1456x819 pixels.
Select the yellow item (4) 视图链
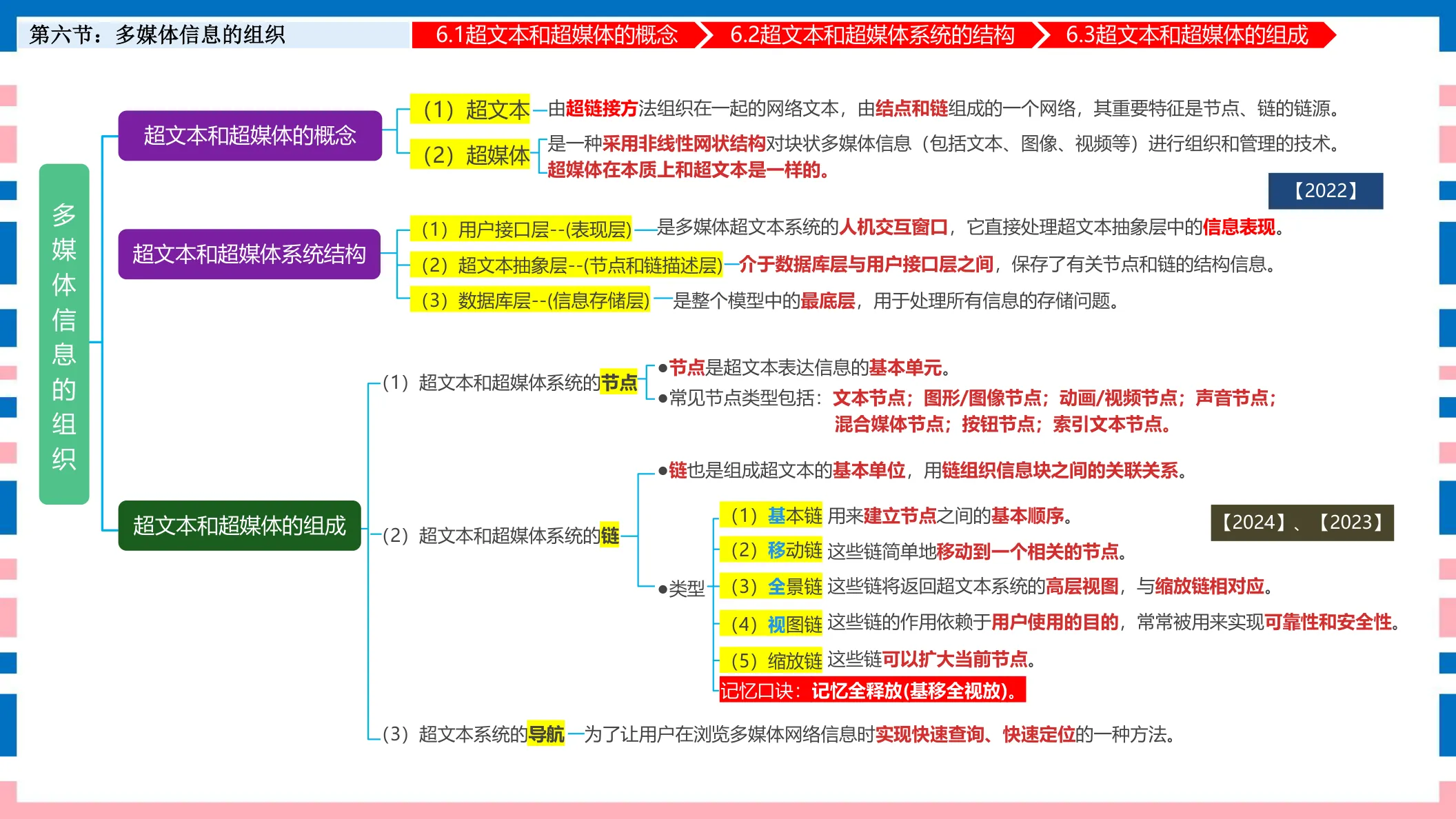(x=771, y=624)
